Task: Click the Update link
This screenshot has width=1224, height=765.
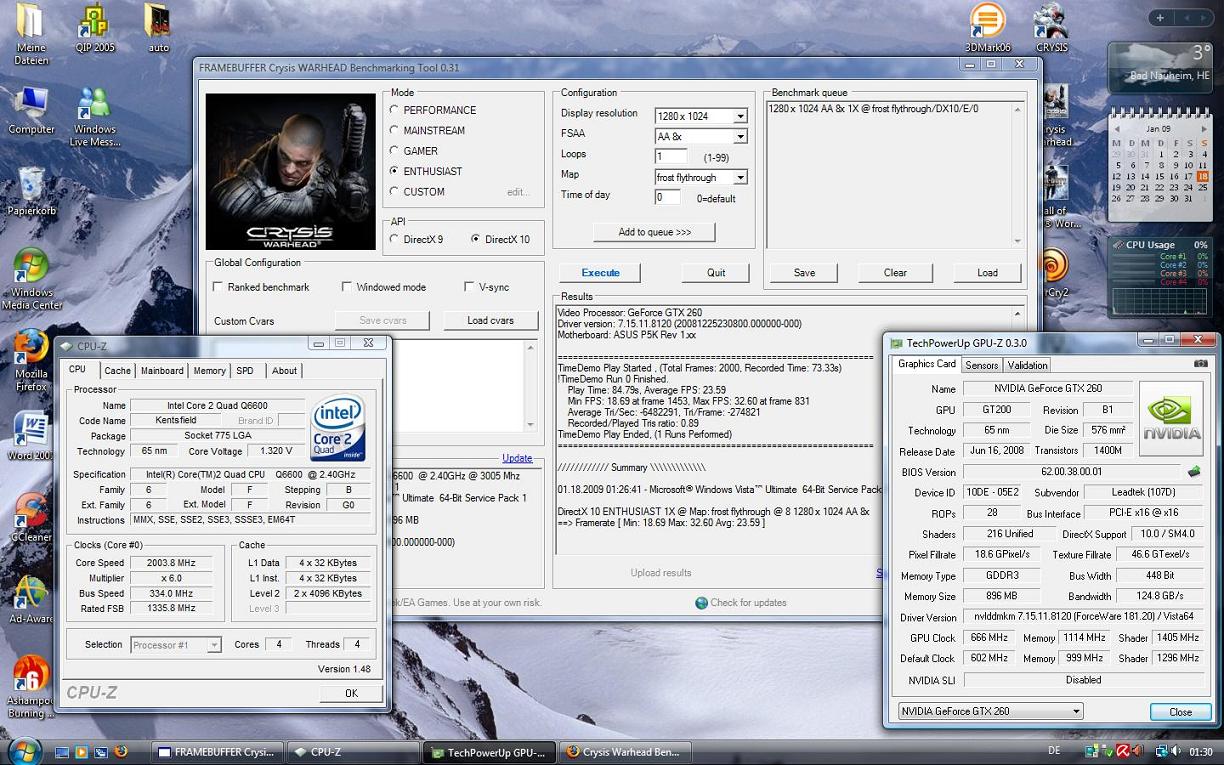Action: pos(517,459)
